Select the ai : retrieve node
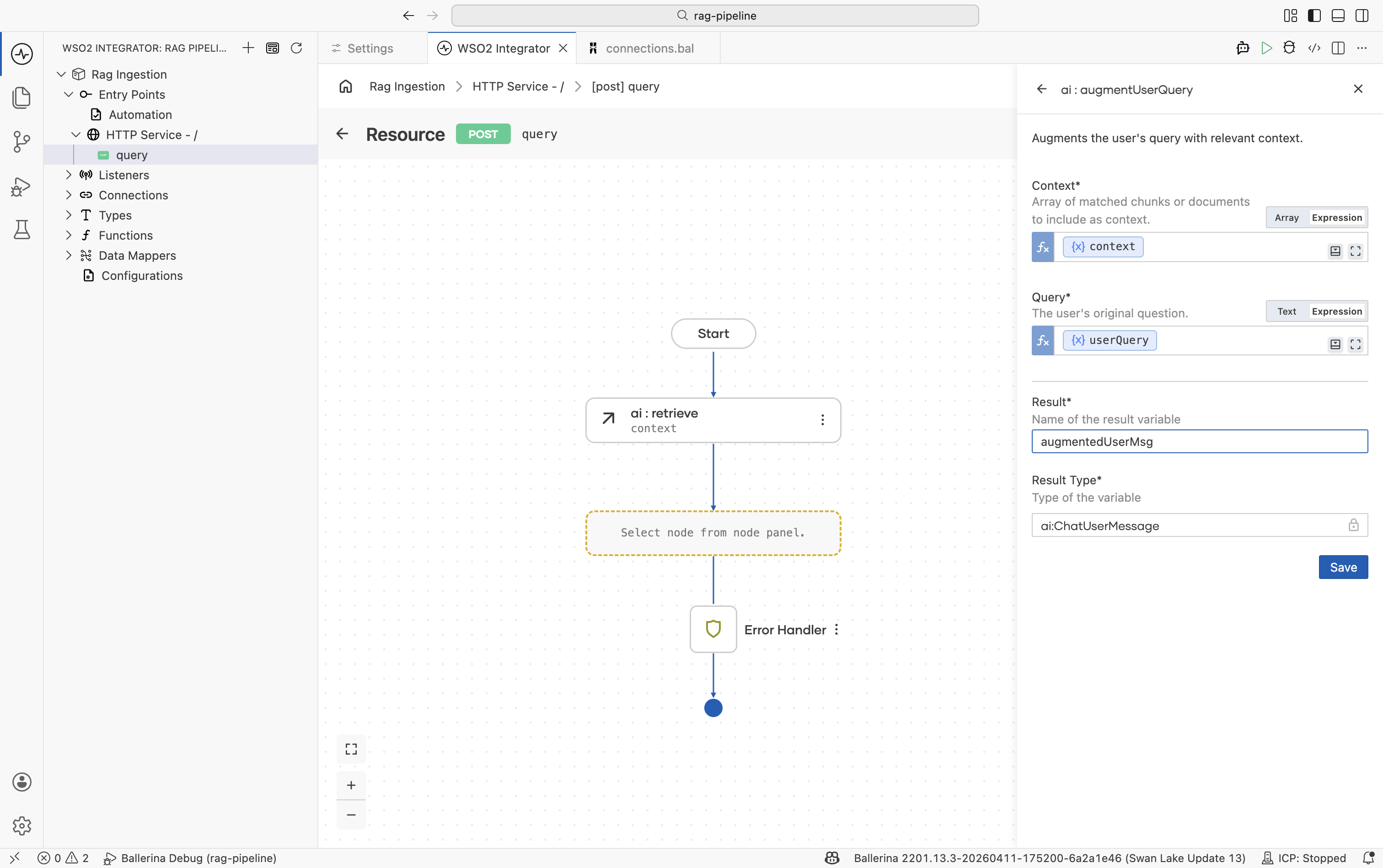 pos(713,420)
